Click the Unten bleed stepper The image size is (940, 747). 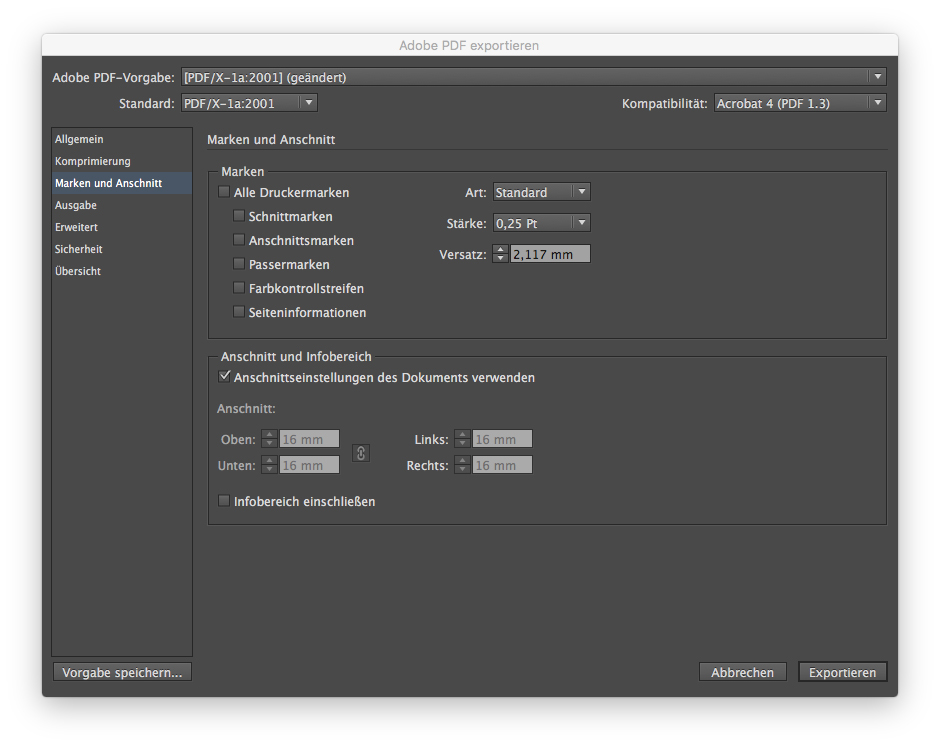[x=270, y=465]
